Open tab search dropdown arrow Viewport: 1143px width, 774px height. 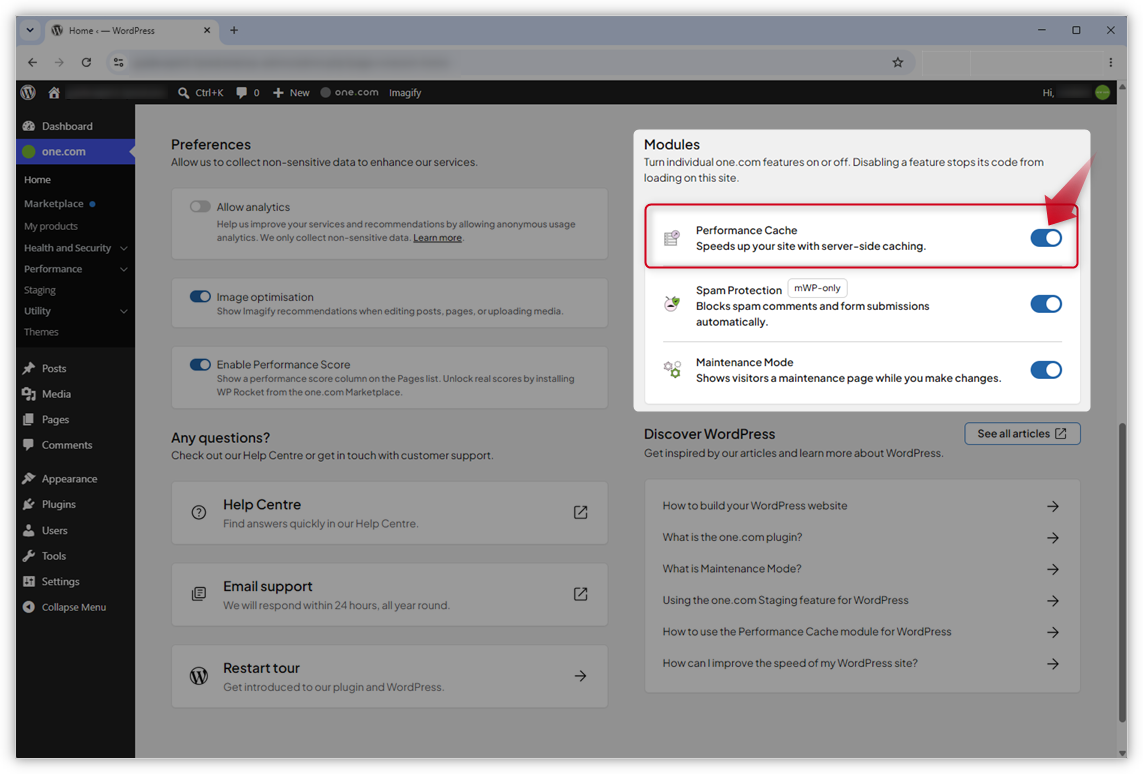point(30,31)
